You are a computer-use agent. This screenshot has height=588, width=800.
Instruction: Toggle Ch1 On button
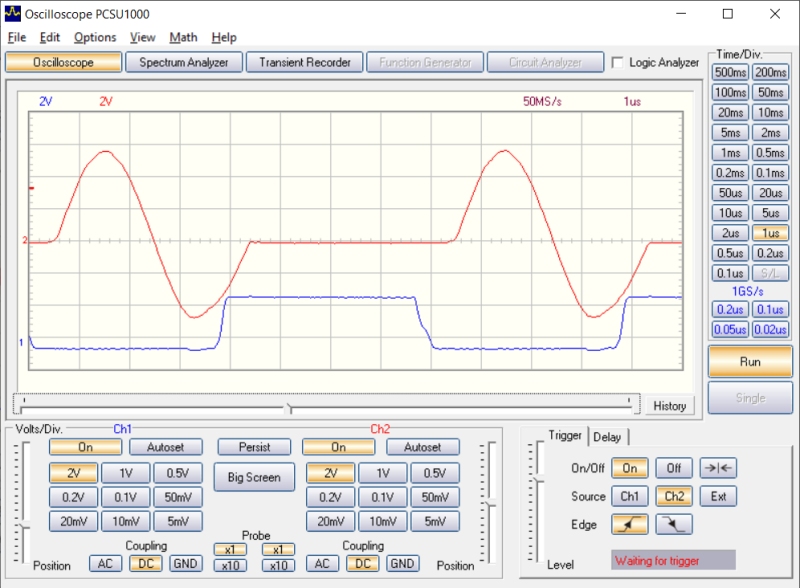pyautogui.click(x=85, y=447)
